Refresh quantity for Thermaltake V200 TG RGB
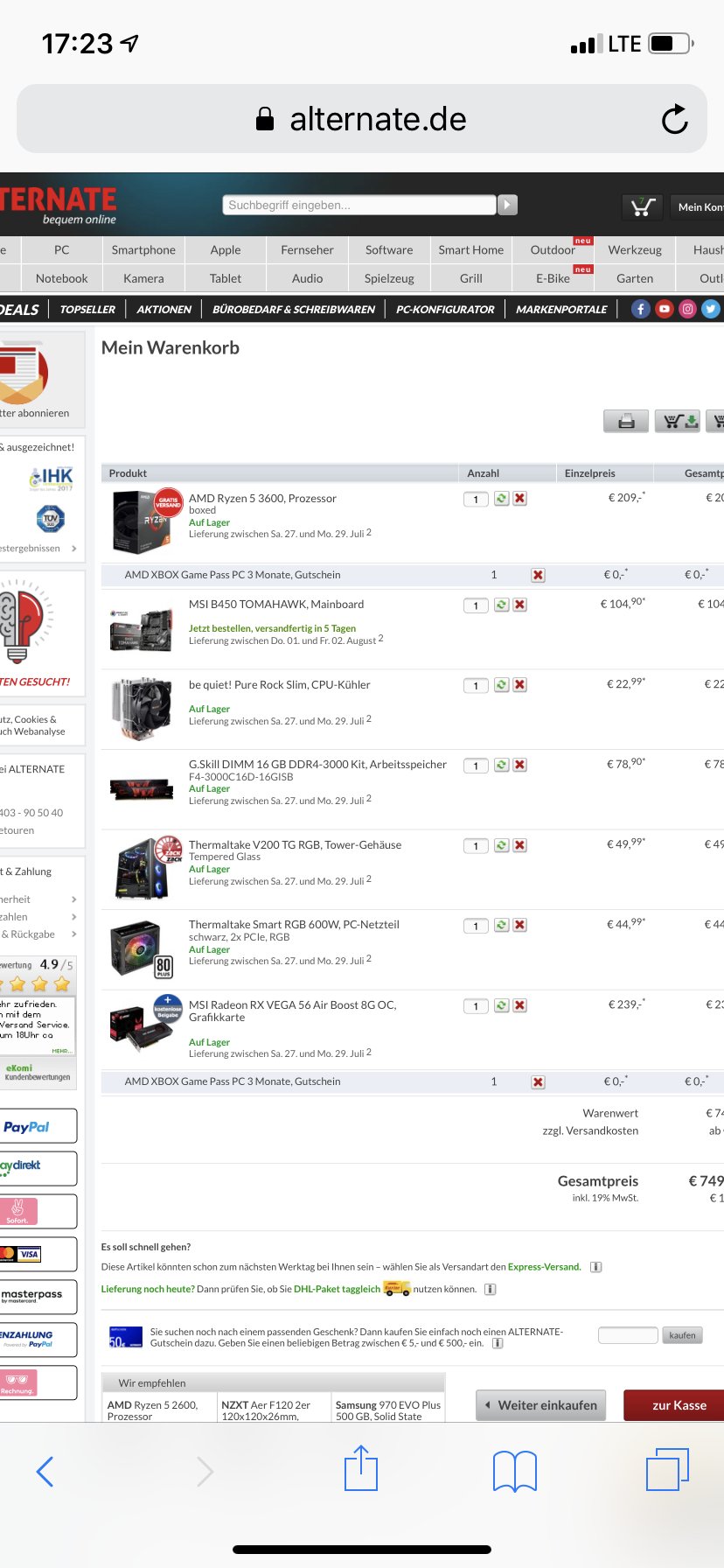724x1568 pixels. pyautogui.click(x=502, y=845)
